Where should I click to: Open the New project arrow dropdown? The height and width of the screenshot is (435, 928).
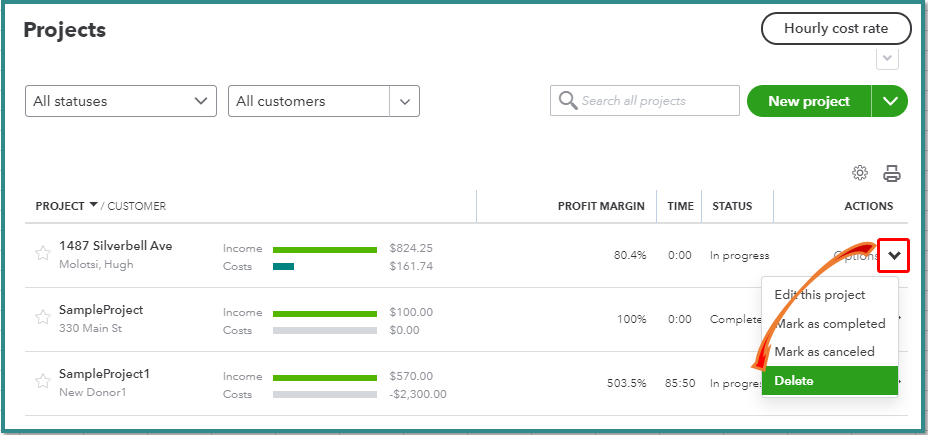click(890, 101)
